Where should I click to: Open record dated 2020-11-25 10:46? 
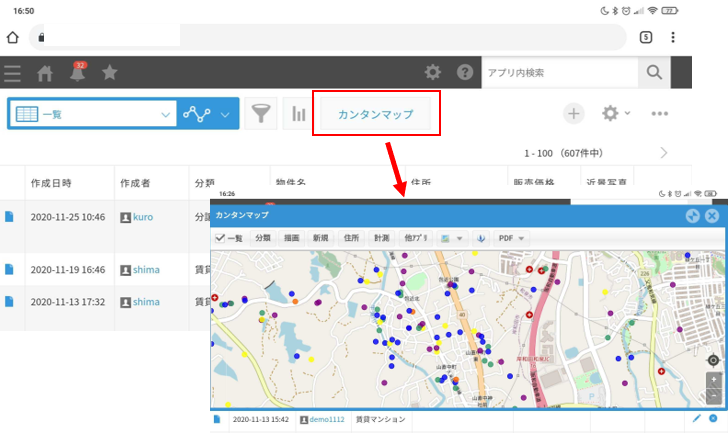click(x=9, y=217)
